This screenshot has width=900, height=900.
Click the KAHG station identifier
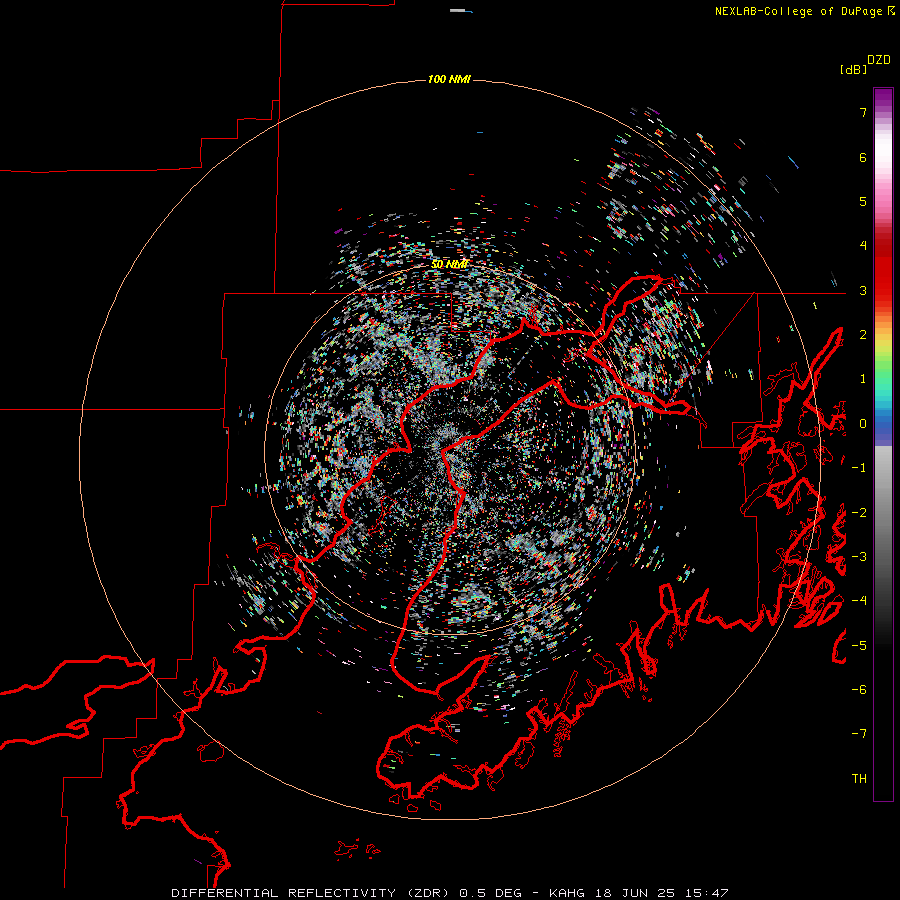tap(567, 893)
